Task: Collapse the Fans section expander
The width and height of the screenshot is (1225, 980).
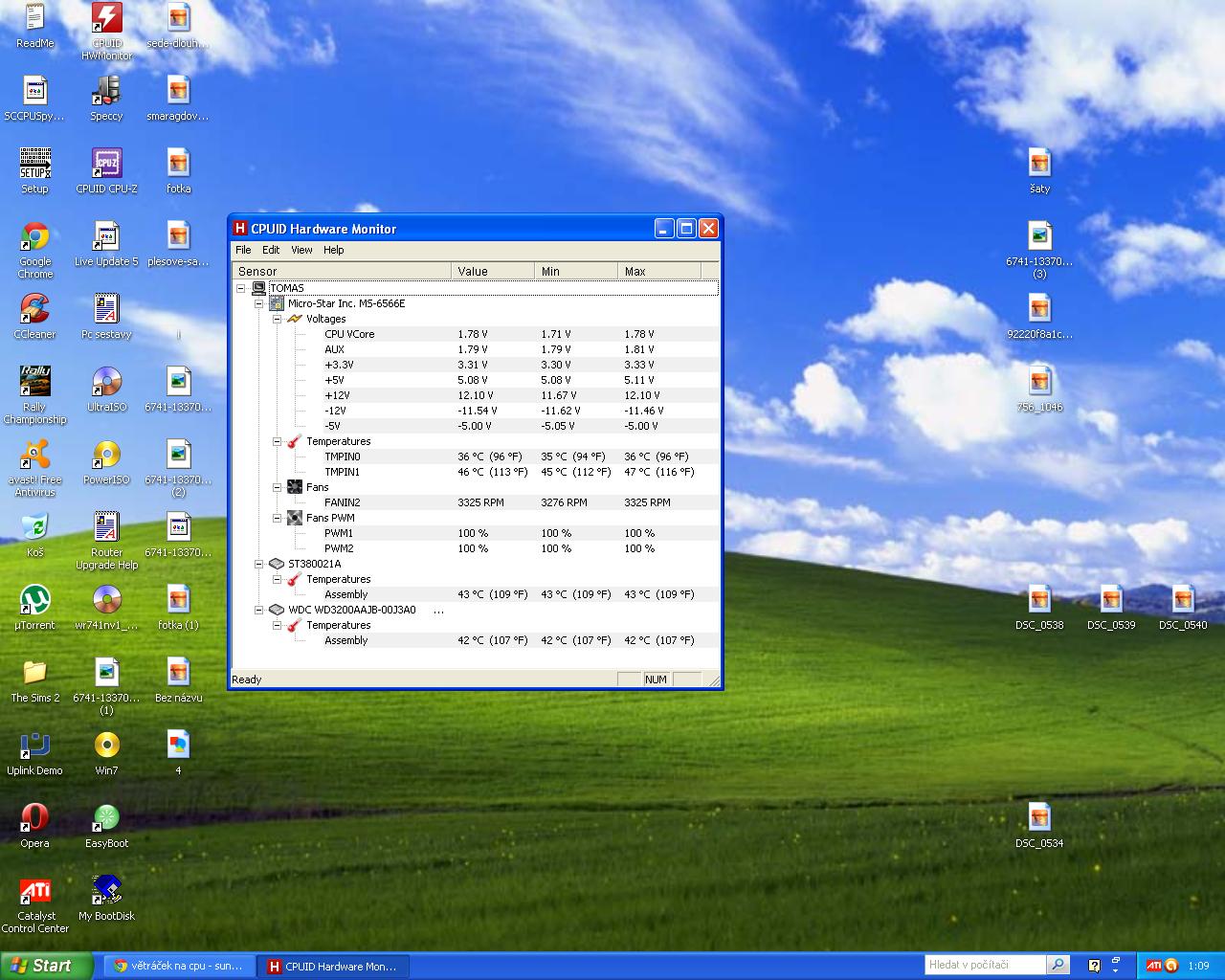Action: (x=277, y=487)
